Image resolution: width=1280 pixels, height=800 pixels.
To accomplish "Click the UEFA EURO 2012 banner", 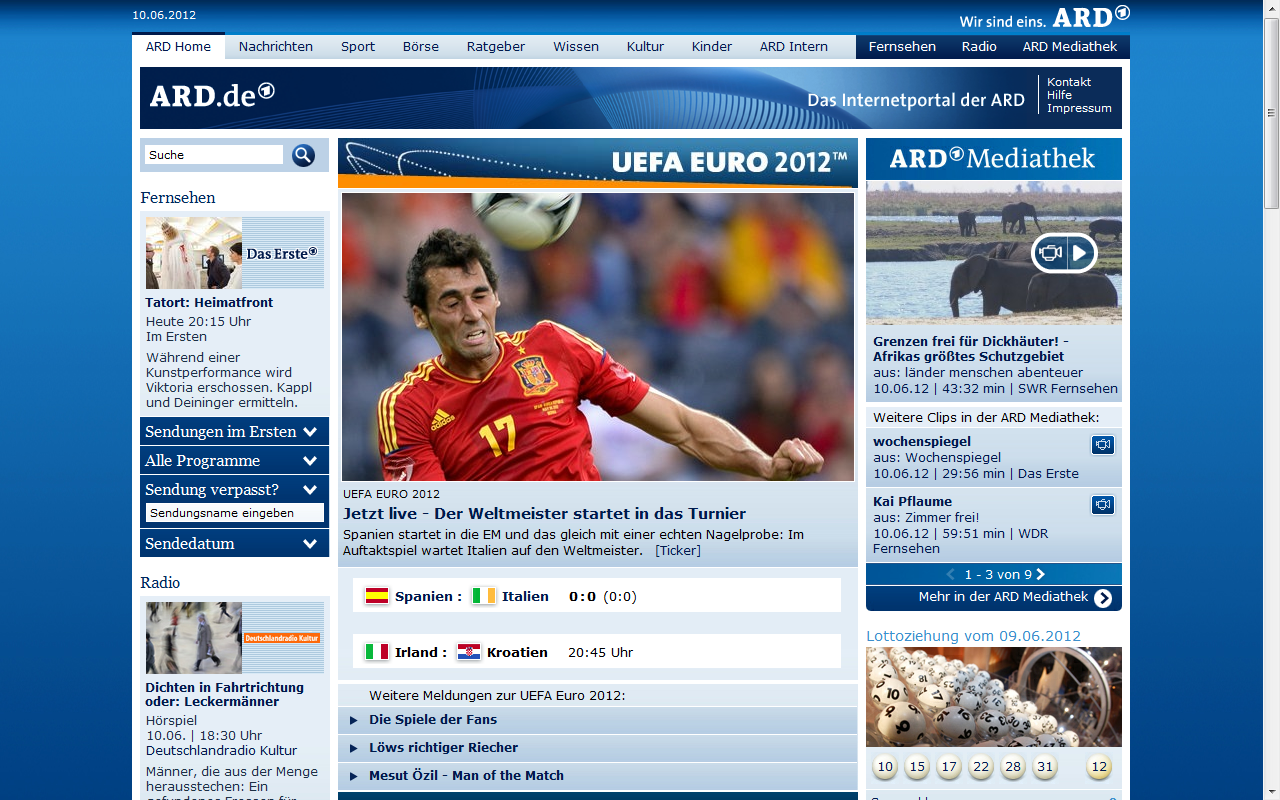I will (x=598, y=163).
